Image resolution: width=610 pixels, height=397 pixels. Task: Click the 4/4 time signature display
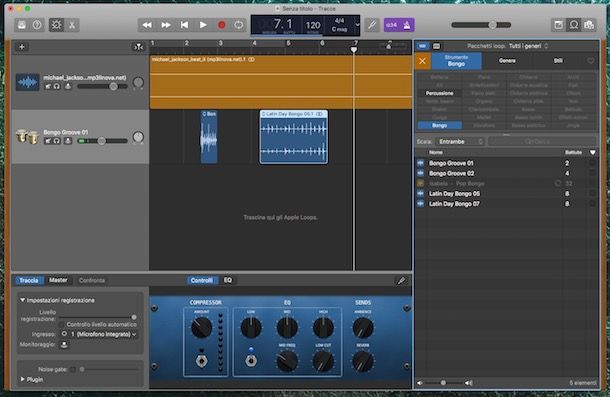[x=340, y=21]
